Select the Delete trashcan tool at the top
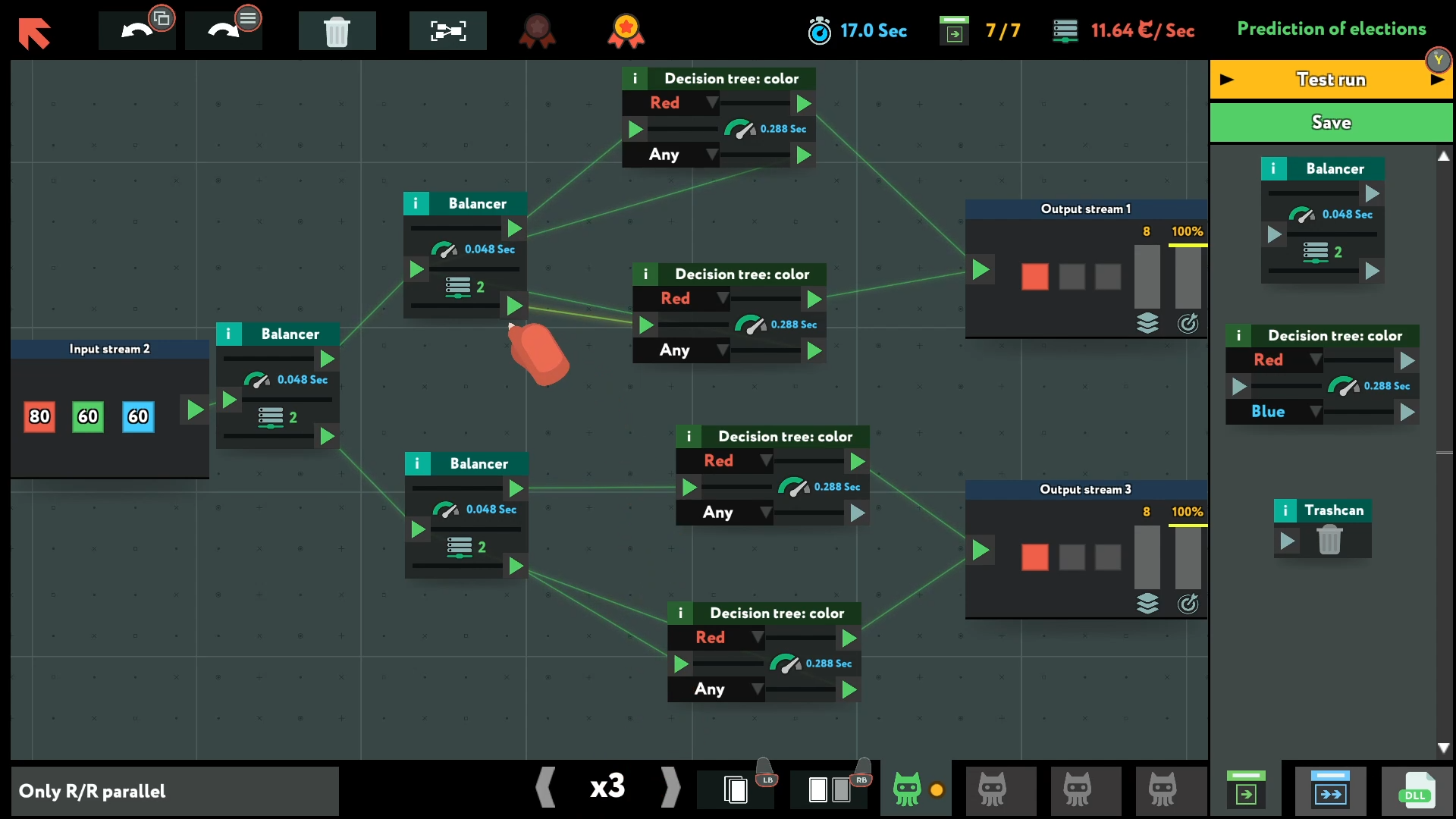1456x819 pixels. click(x=337, y=30)
